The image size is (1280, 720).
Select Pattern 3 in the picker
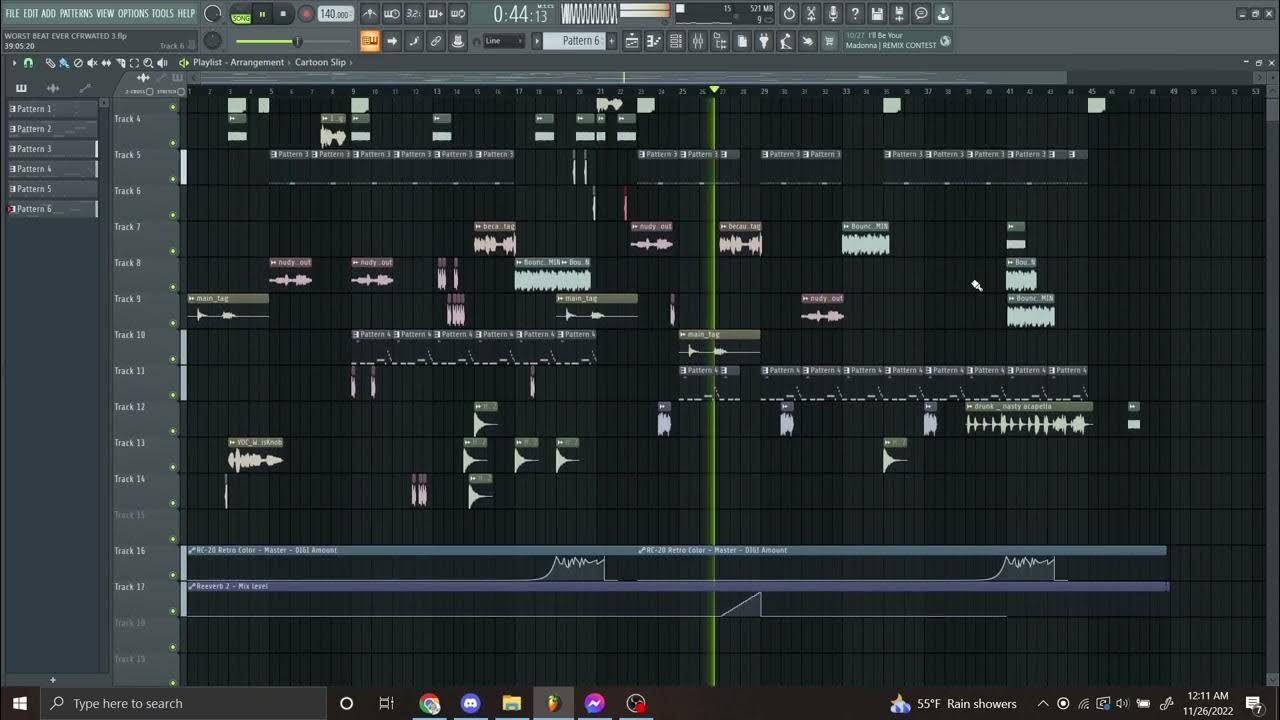tap(53, 148)
